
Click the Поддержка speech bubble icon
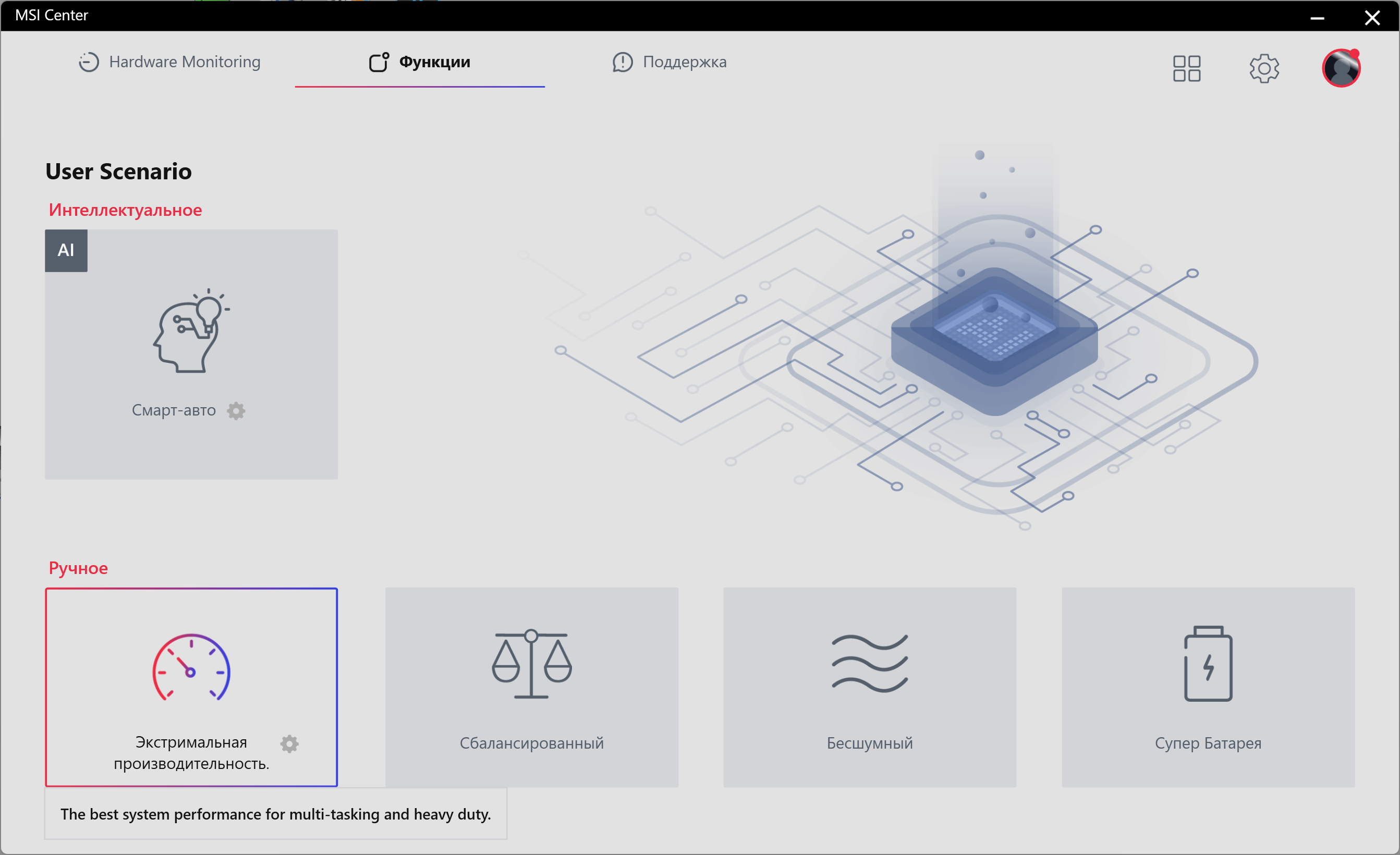[x=622, y=62]
